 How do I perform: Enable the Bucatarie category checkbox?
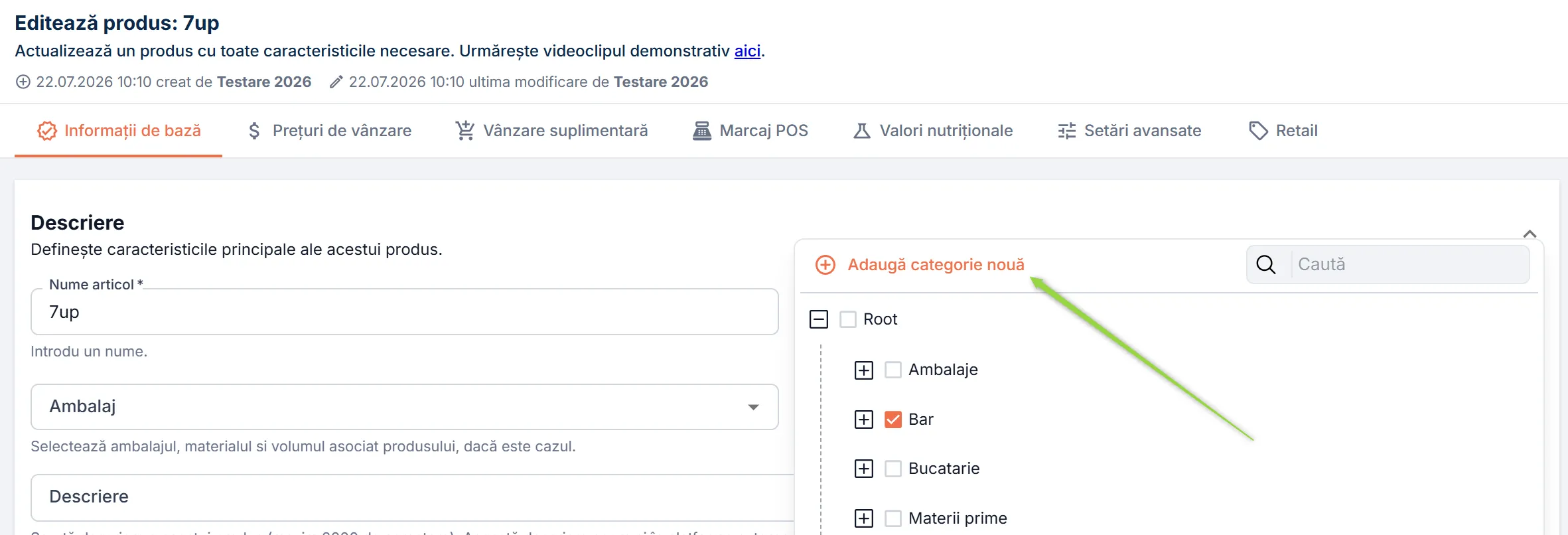(893, 469)
